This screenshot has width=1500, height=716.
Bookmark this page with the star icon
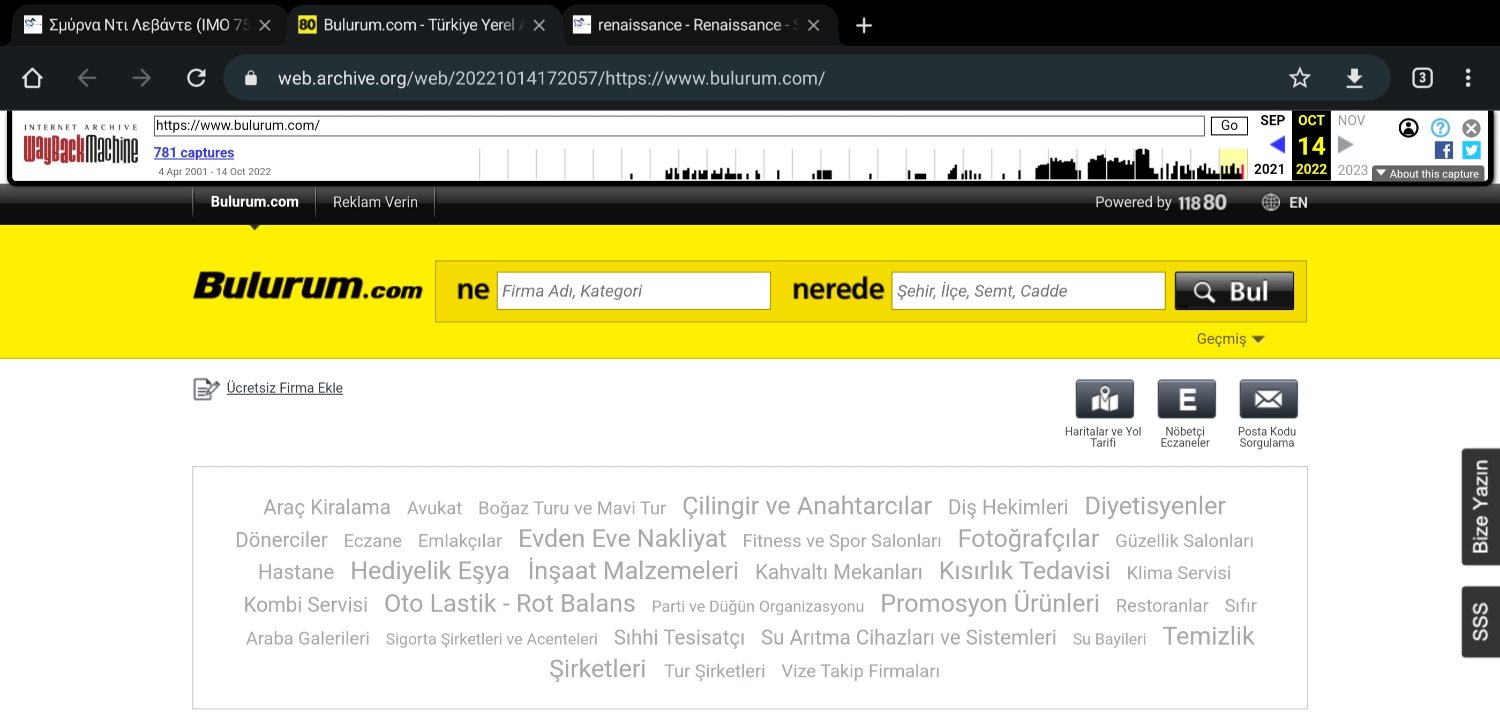coord(1299,78)
